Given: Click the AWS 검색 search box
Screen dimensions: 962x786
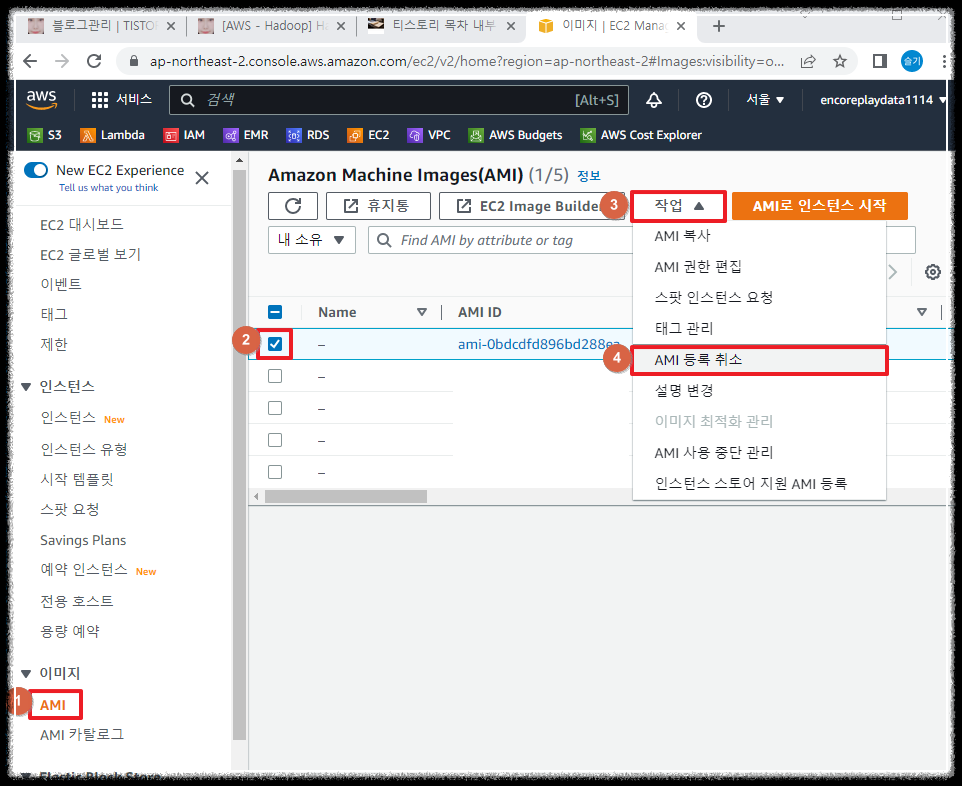Looking at the screenshot, I should click(399, 100).
